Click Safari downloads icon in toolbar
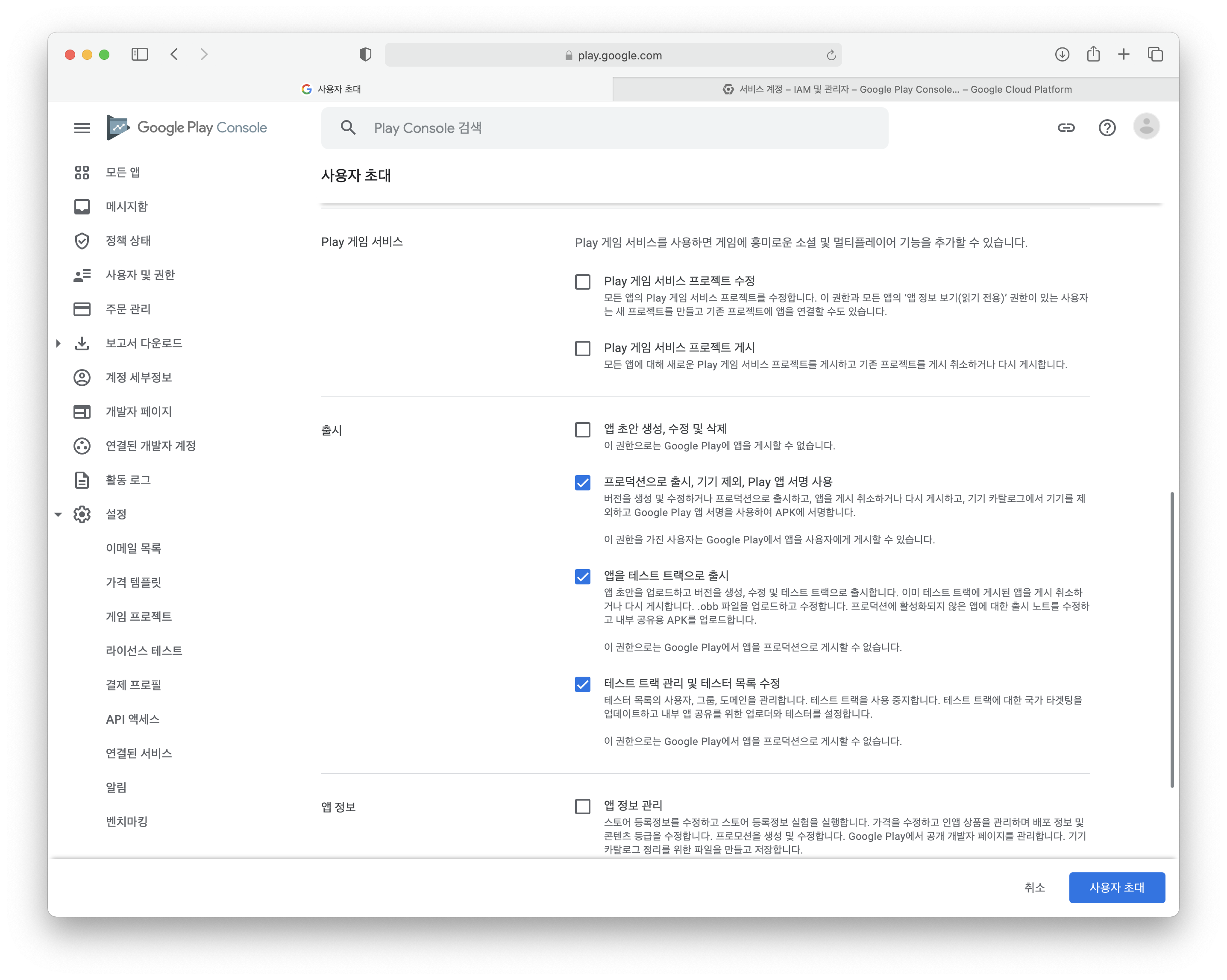 pyautogui.click(x=1061, y=55)
